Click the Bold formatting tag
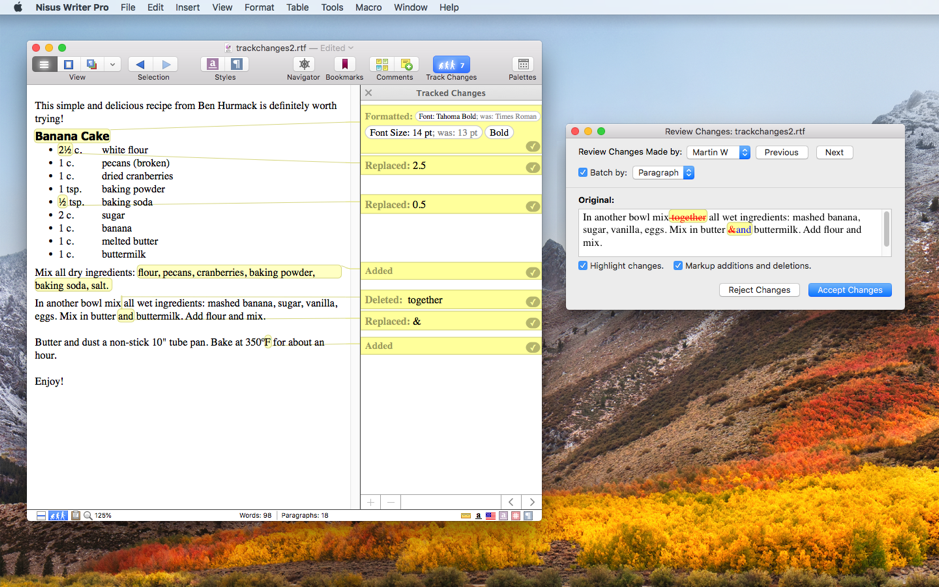 click(x=499, y=132)
